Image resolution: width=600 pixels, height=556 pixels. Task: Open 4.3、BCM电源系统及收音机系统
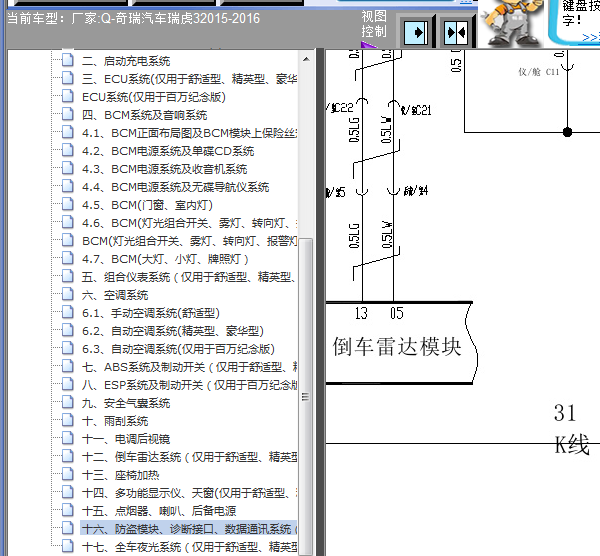click(x=165, y=169)
